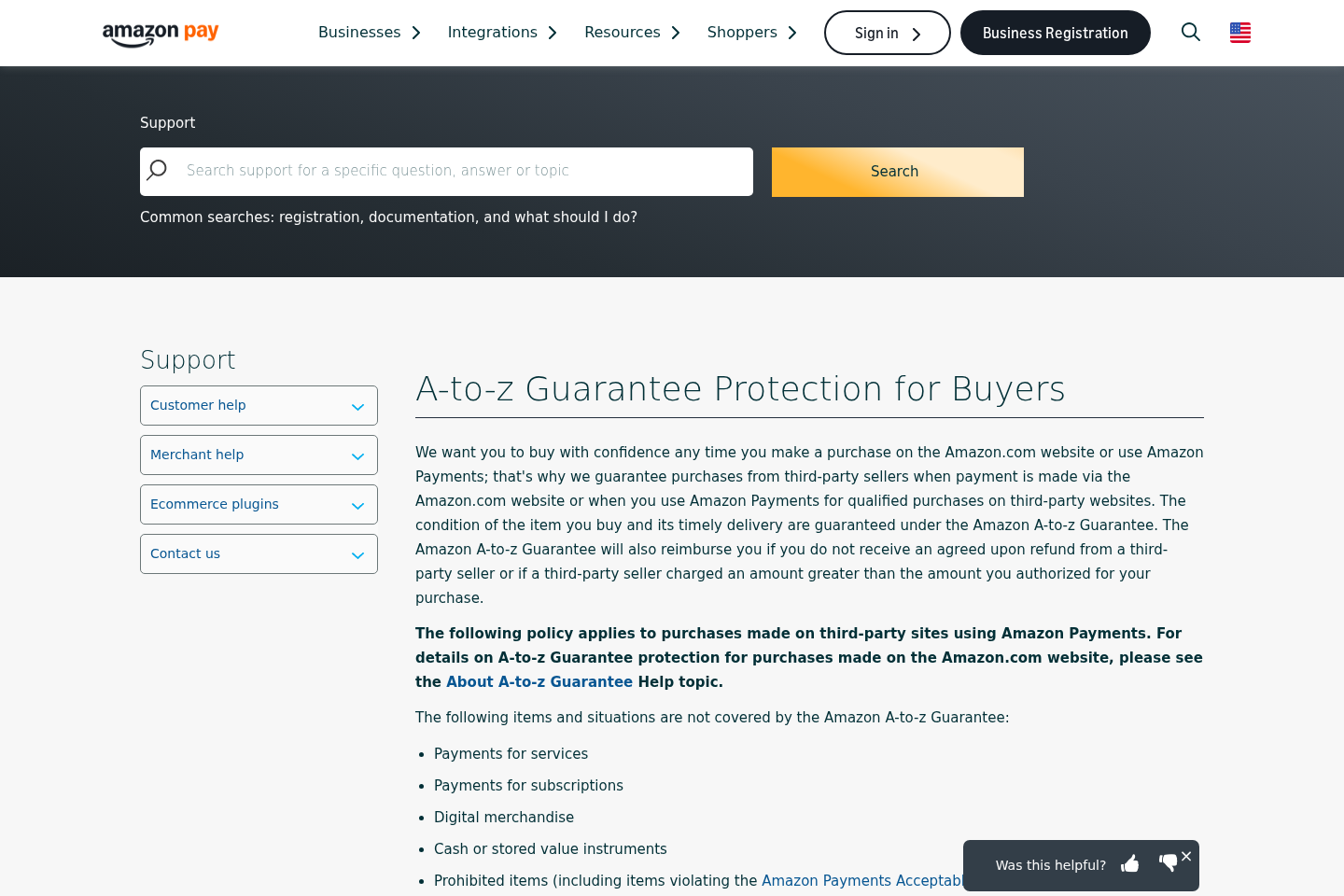This screenshot has width=1344, height=896.
Task: Close the Was this helpful popup
Action: click(1186, 856)
